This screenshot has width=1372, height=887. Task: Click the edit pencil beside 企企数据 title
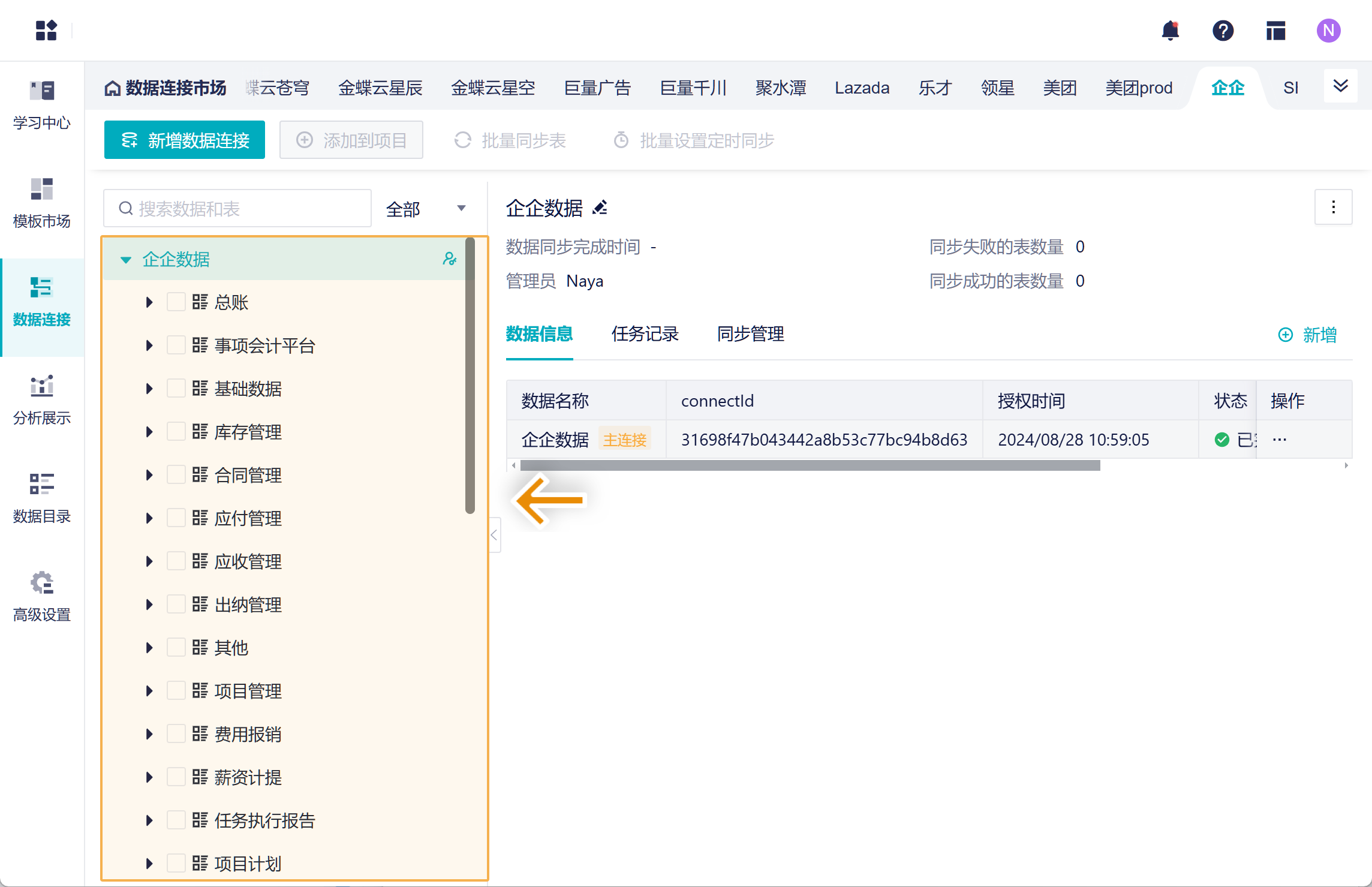[600, 208]
